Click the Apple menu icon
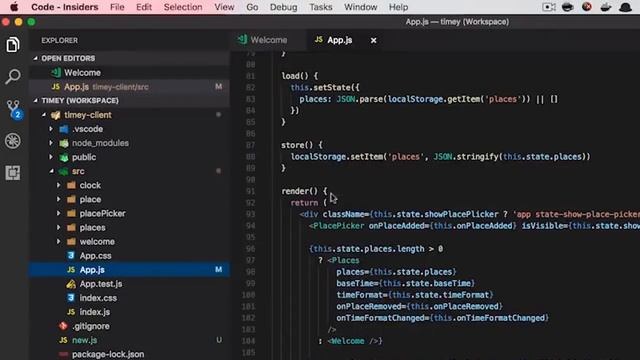The image size is (640, 360). coord(14,7)
